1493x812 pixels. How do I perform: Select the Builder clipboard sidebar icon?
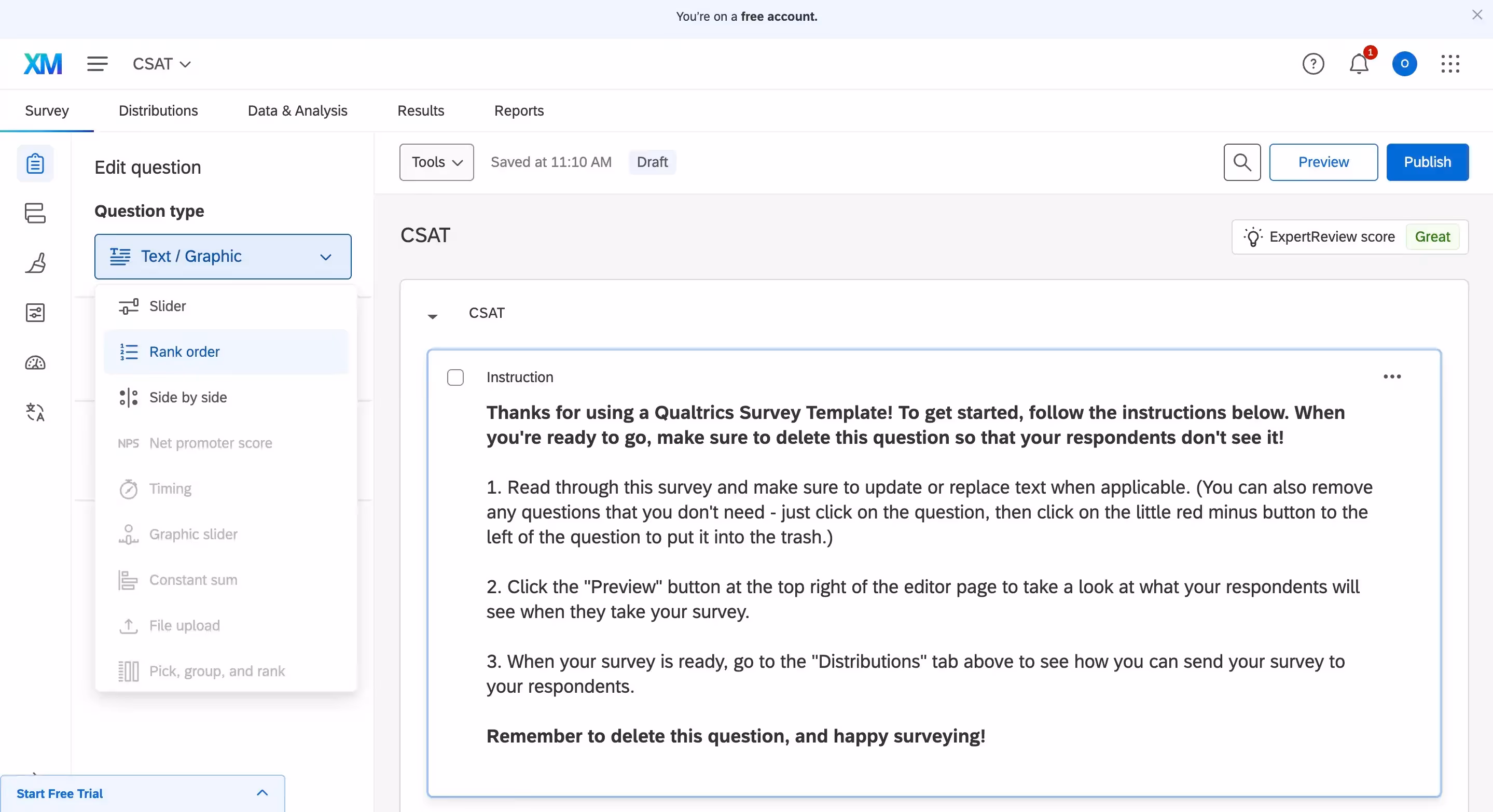pyautogui.click(x=35, y=163)
